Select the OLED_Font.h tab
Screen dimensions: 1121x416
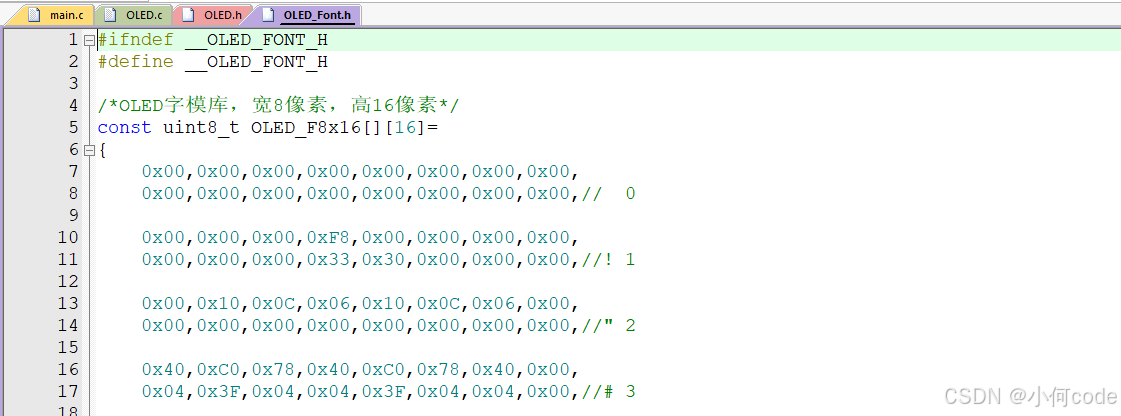tap(307, 14)
